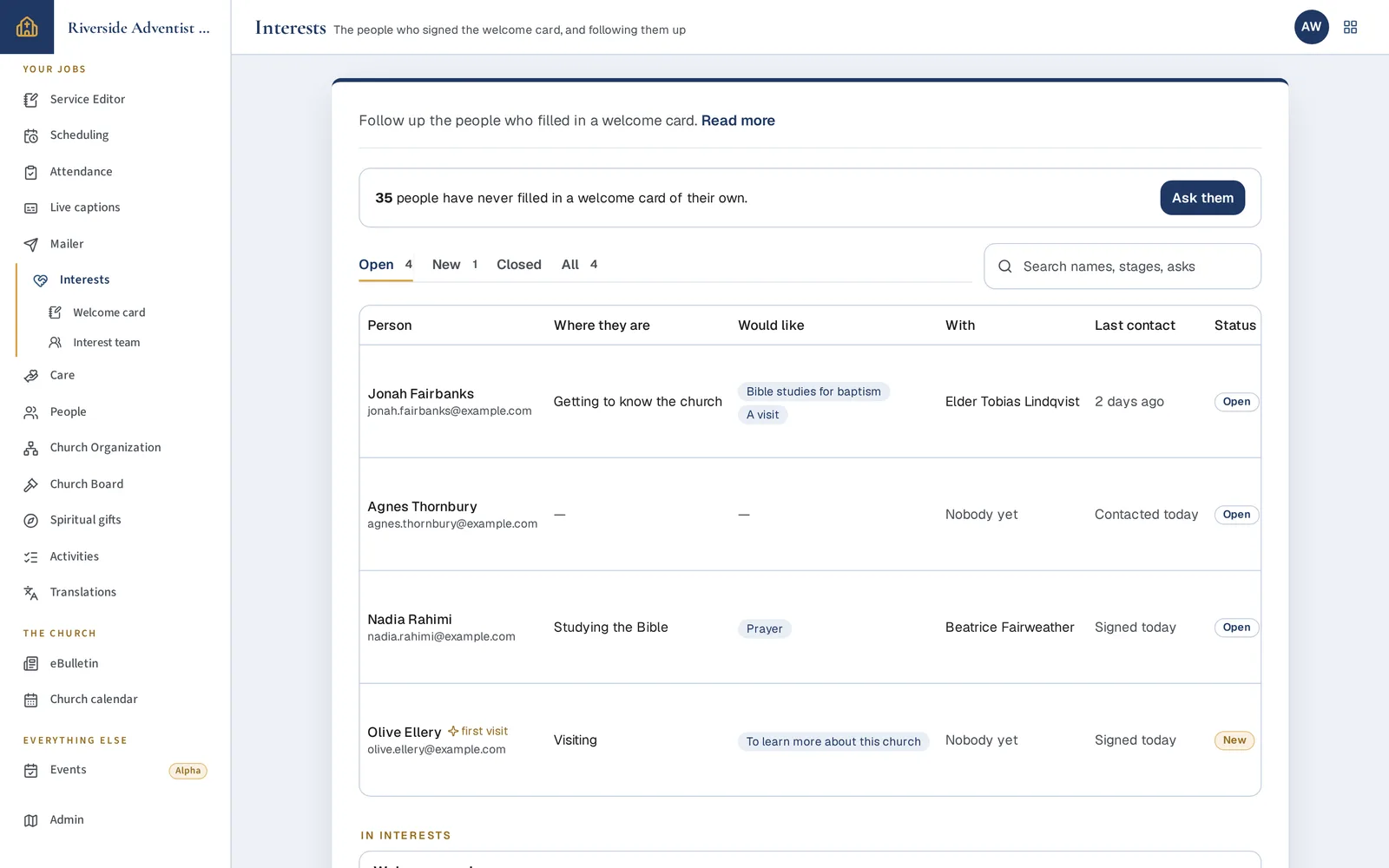Click the People icon
Screen dimensions: 1389x868
coord(31,412)
